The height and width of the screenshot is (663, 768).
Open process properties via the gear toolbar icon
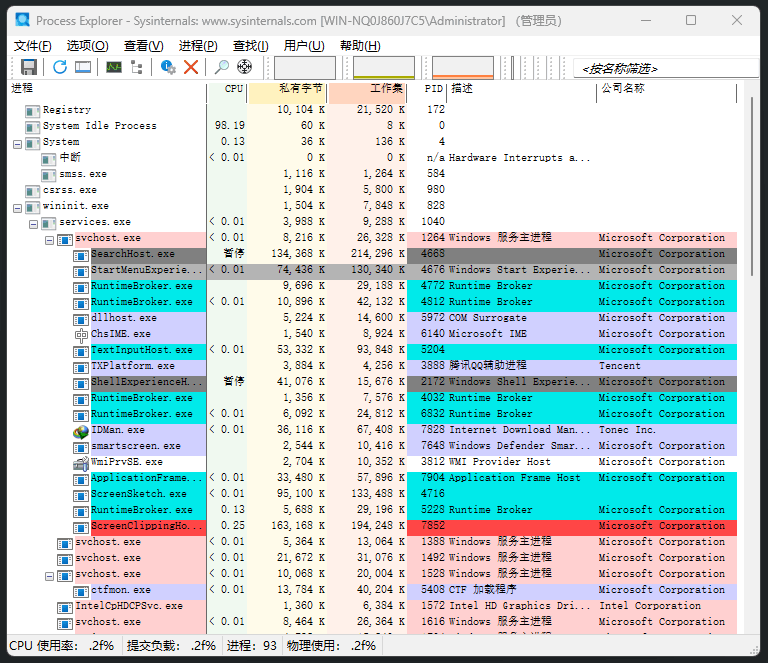point(168,67)
